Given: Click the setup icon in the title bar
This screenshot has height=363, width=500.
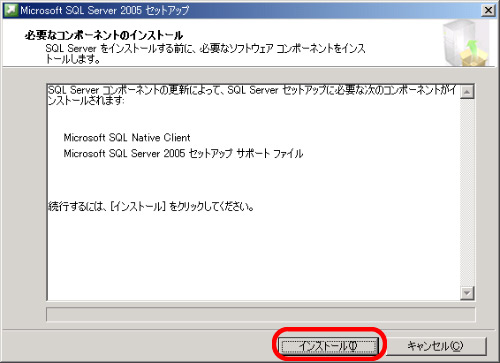Looking at the screenshot, I should tap(11, 10).
